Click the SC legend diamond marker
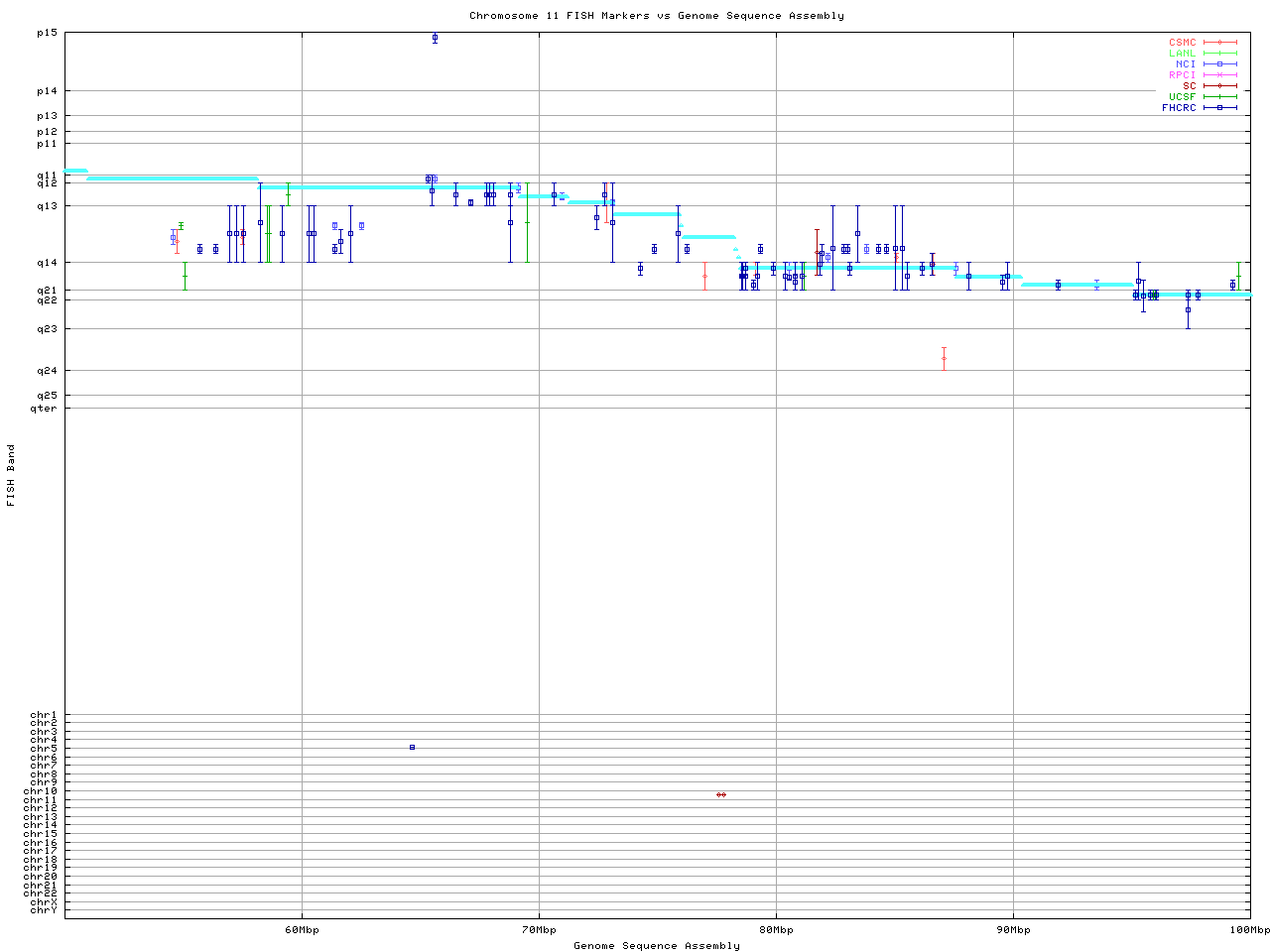 tap(1219, 86)
